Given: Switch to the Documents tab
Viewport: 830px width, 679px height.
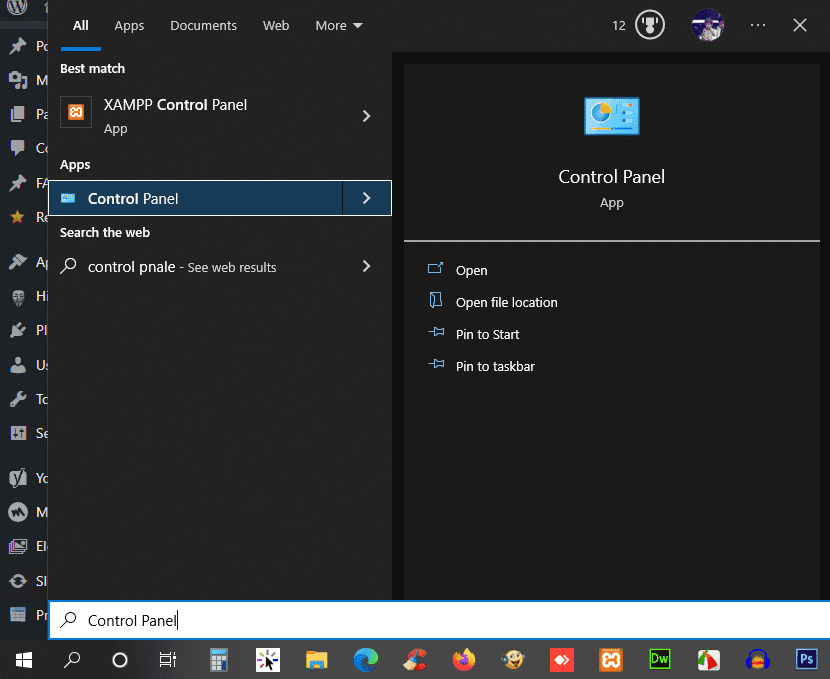Looking at the screenshot, I should pos(203,25).
